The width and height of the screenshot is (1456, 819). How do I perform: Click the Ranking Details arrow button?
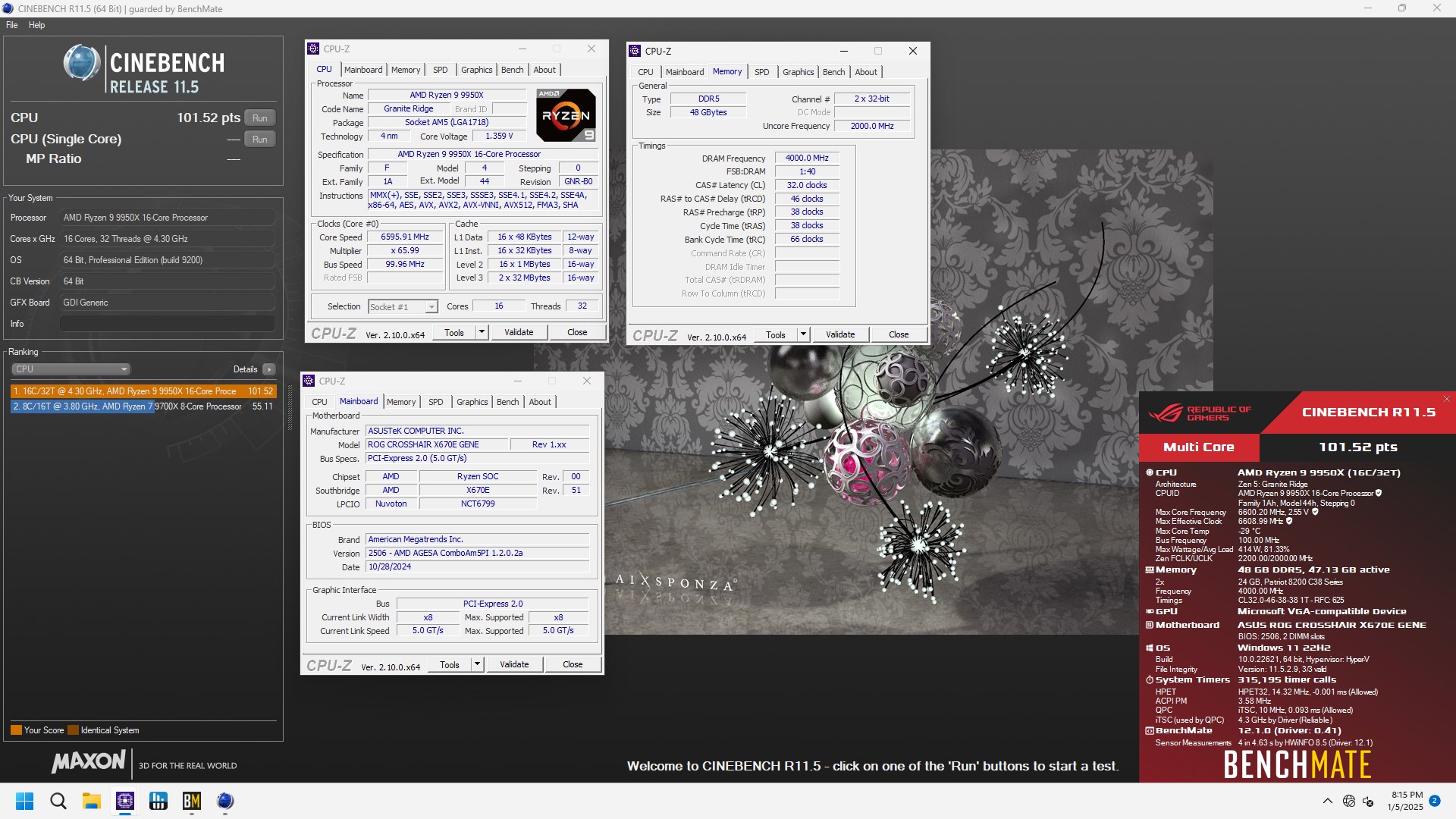[268, 369]
